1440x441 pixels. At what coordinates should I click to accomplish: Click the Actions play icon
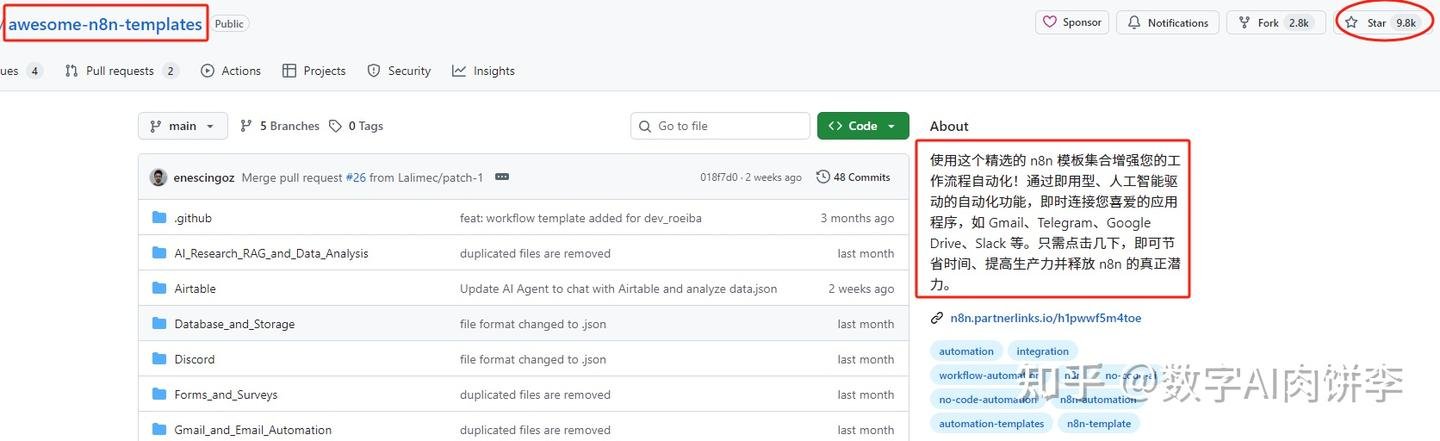[x=207, y=71]
